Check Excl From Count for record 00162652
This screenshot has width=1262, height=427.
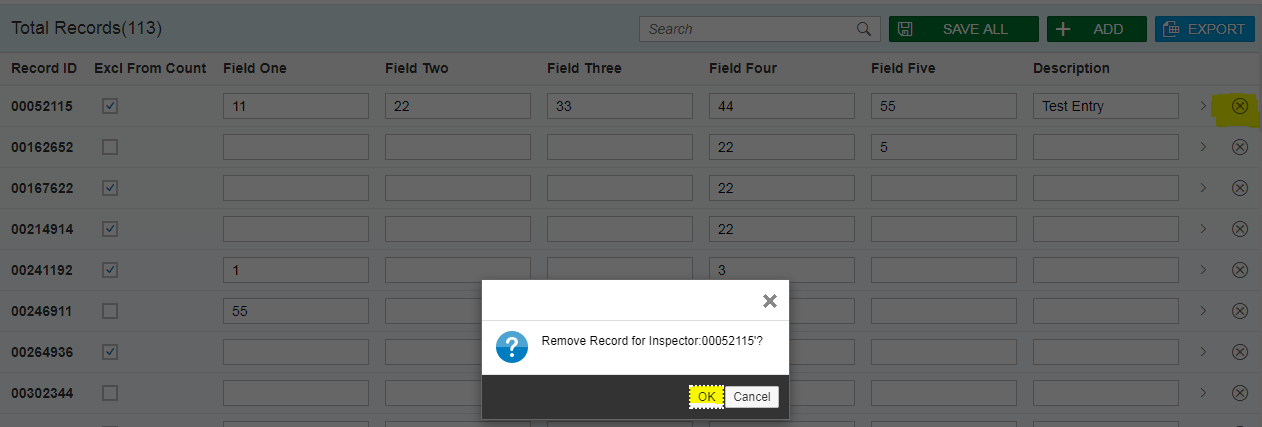[110, 147]
